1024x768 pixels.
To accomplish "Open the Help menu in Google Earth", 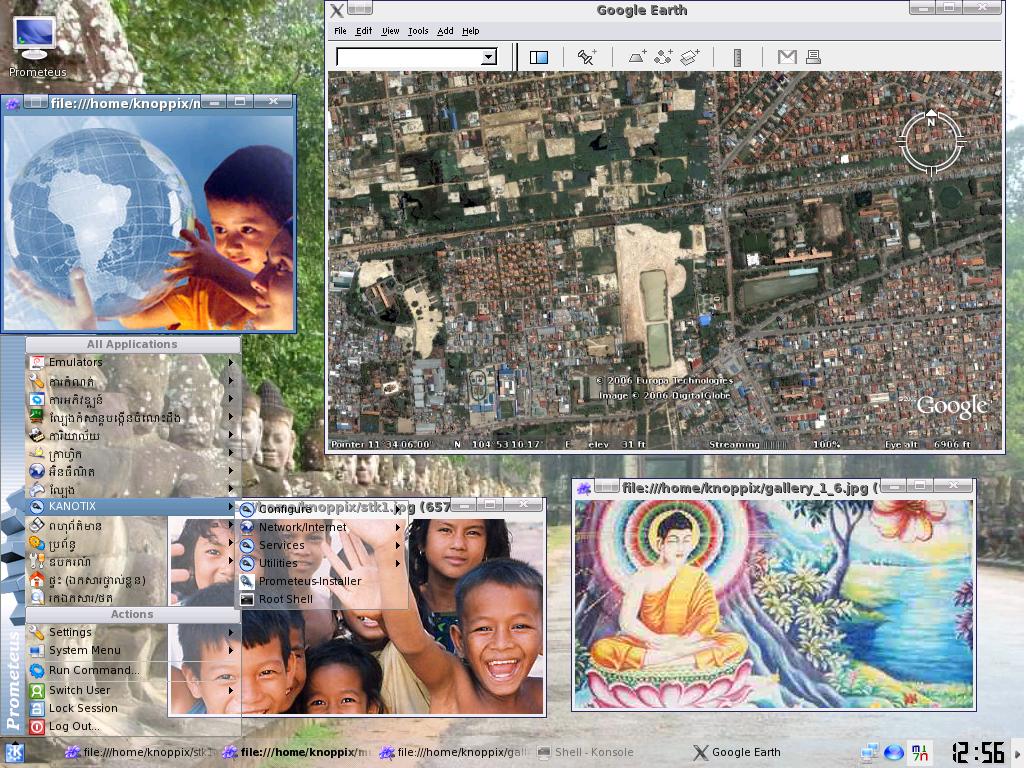I will click(470, 31).
